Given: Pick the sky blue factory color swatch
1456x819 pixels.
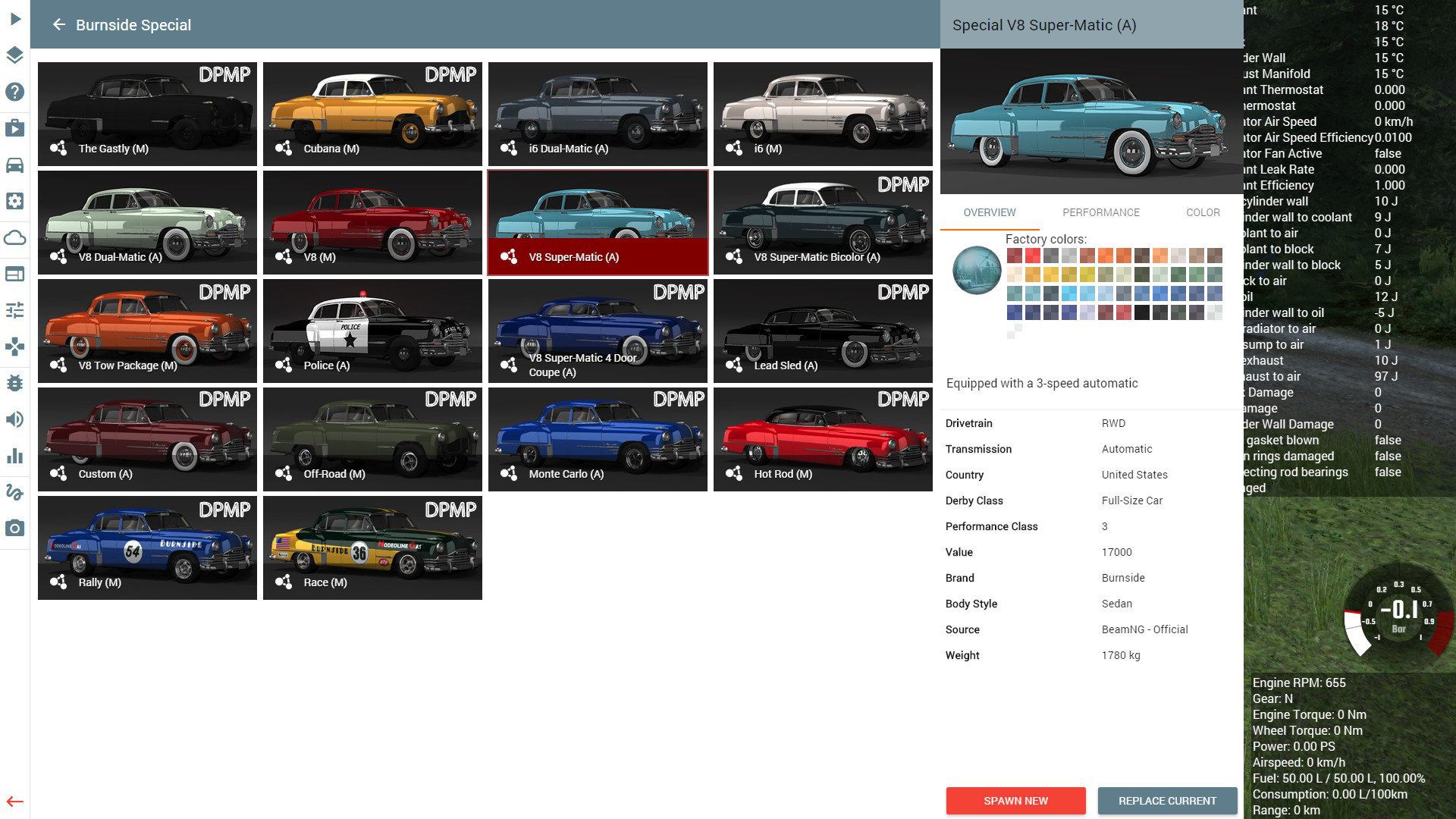Looking at the screenshot, I should (x=1068, y=293).
